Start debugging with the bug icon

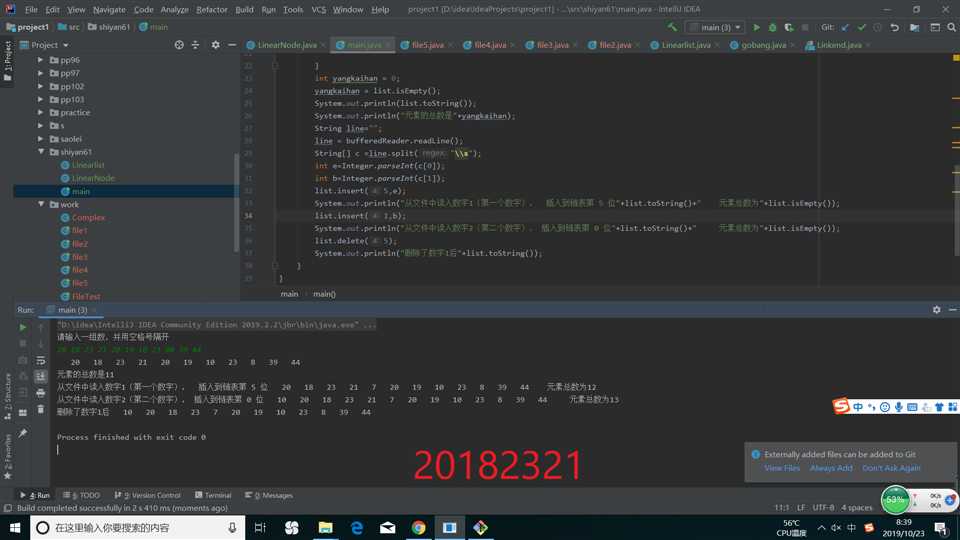click(x=773, y=27)
